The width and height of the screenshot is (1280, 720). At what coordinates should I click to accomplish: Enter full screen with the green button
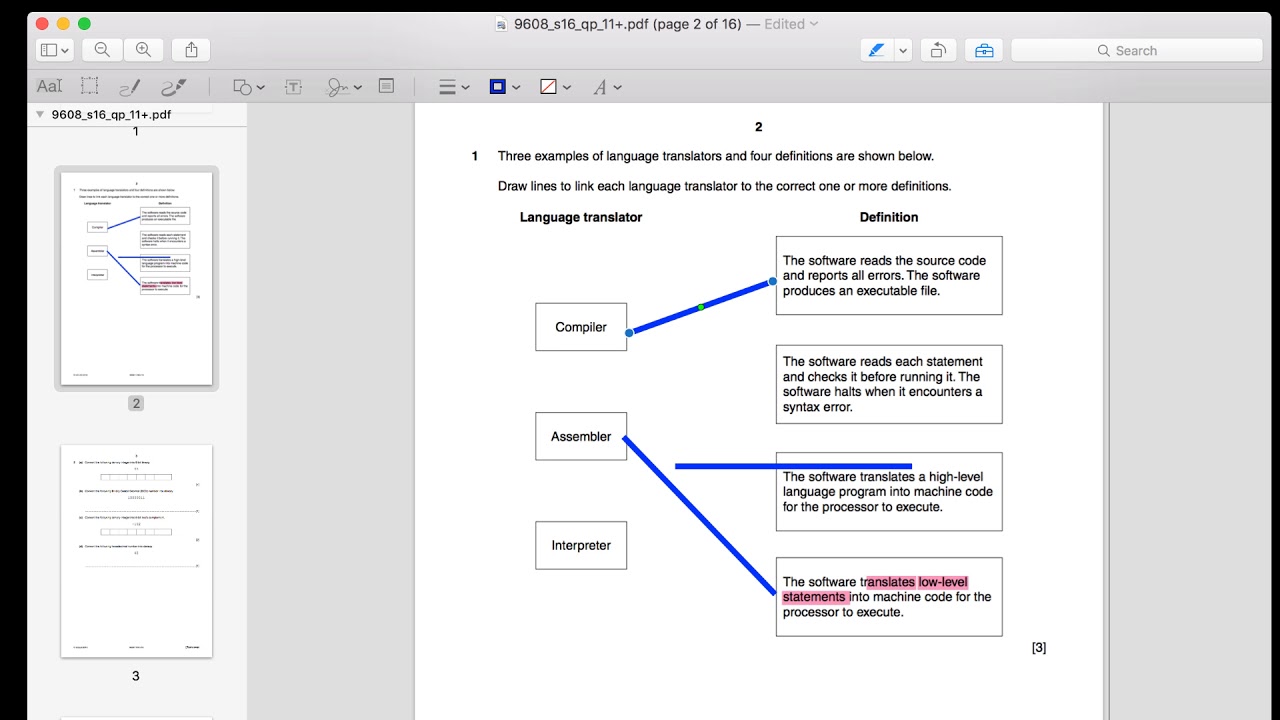84,24
